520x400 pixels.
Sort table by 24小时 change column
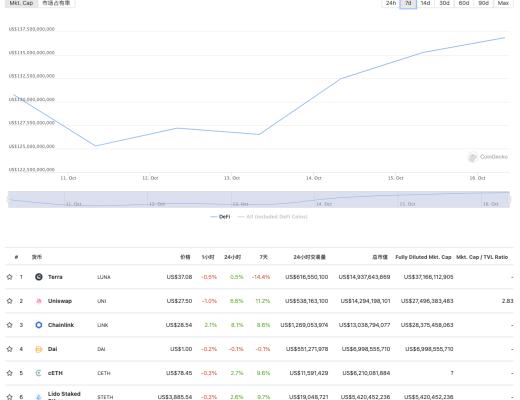(x=232, y=257)
